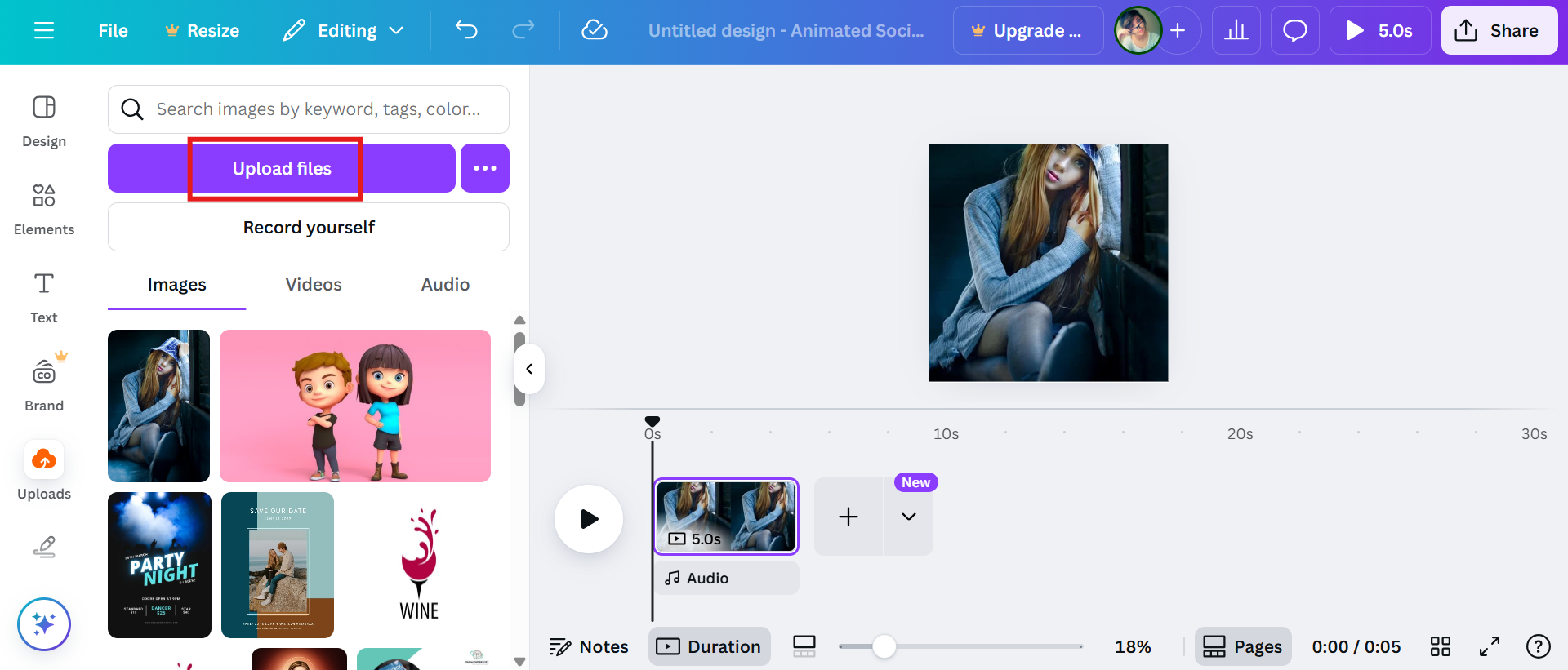The width and height of the screenshot is (1568, 670).
Task: Open more upload options menu
Action: click(x=485, y=168)
